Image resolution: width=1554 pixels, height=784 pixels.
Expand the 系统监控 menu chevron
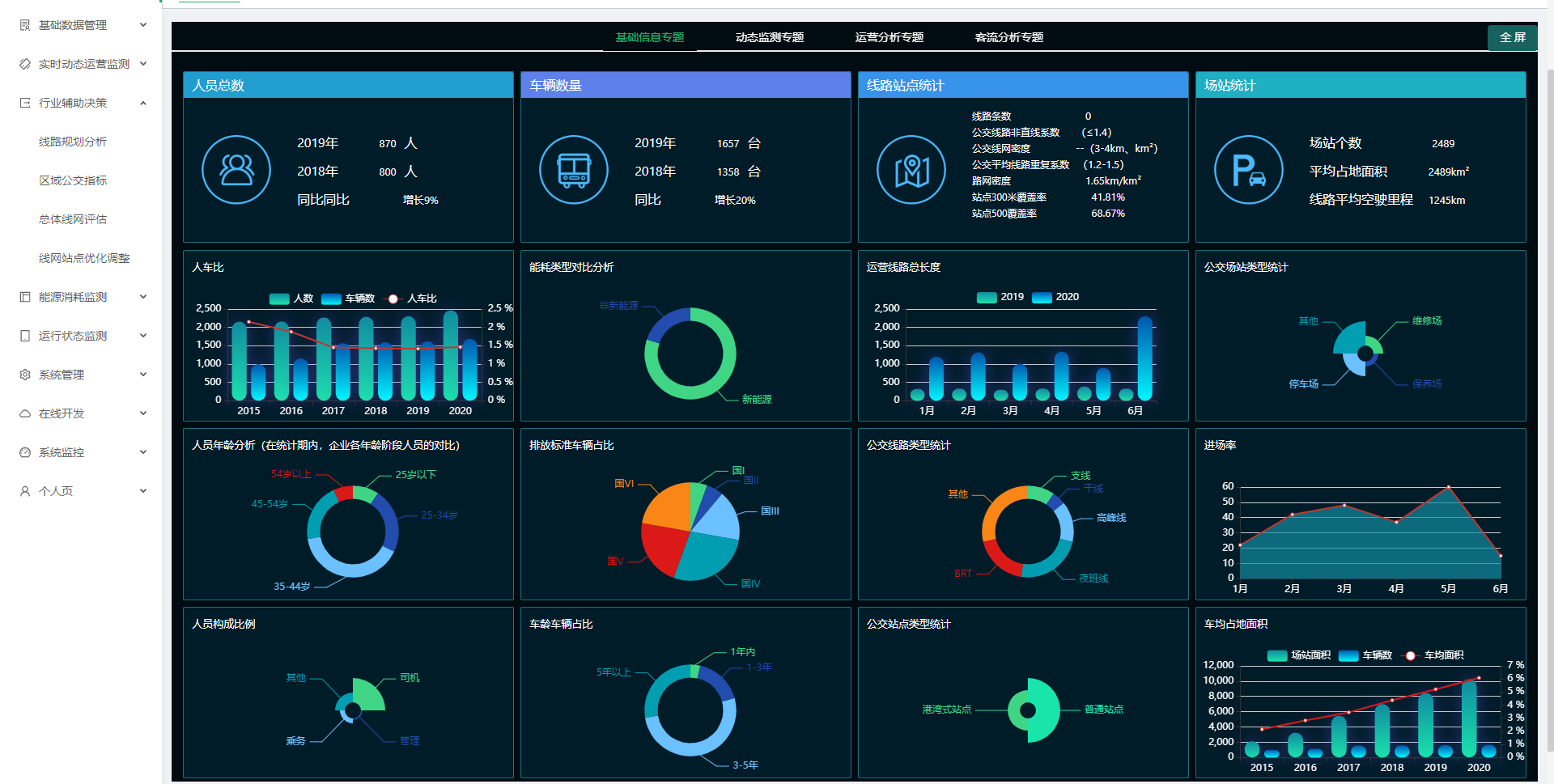click(x=143, y=452)
